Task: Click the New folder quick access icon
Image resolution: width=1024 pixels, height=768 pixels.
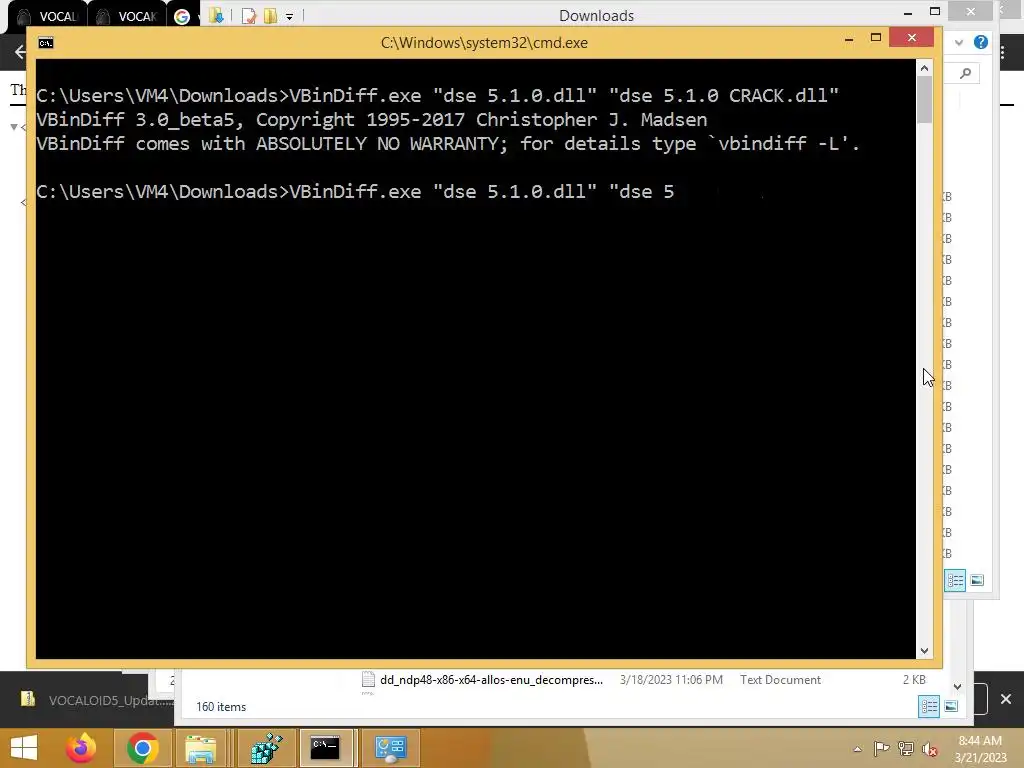Action: point(270,16)
